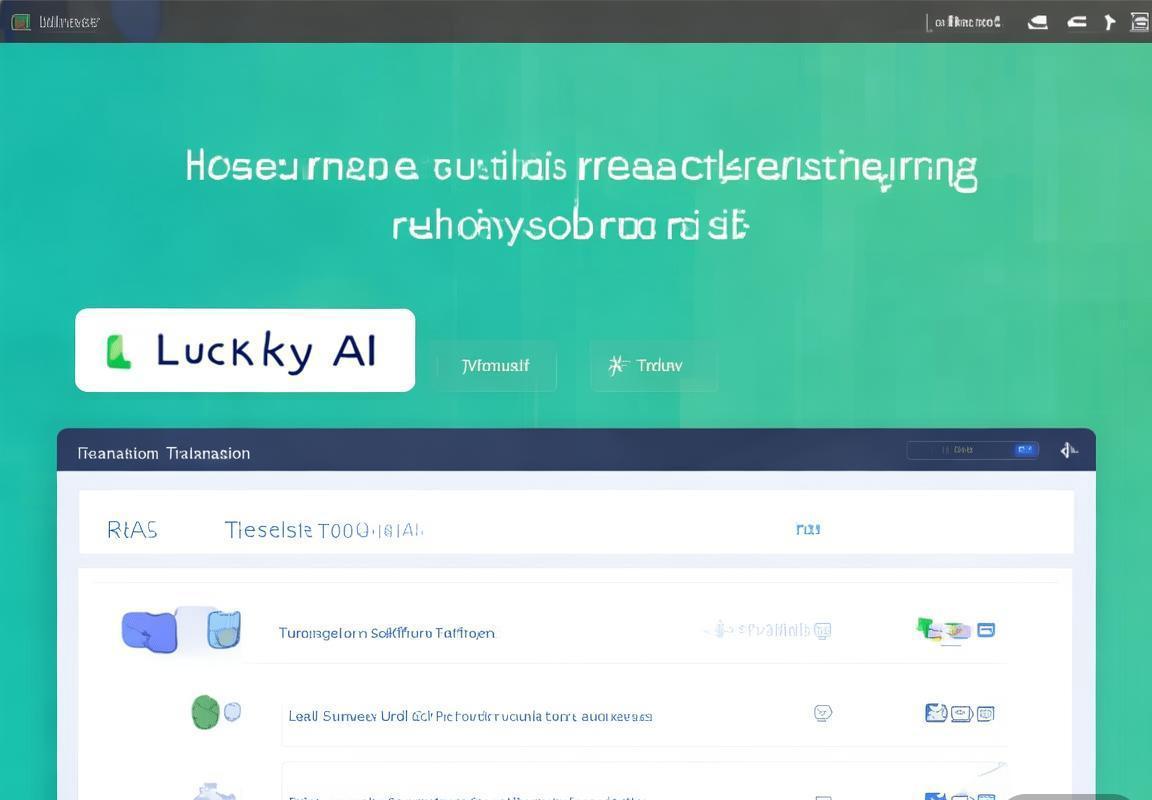1152x800 pixels.
Task: Click the window-shaped icon ending the top bar
Action: pyautogui.click(x=1140, y=22)
